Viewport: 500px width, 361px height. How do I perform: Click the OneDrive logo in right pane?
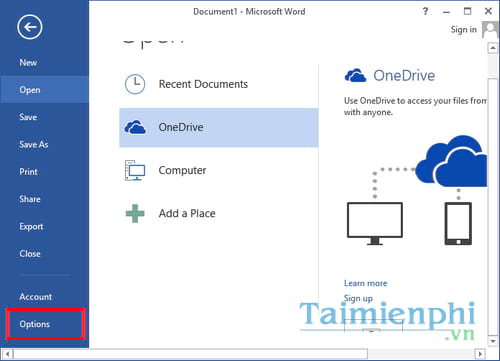point(355,76)
